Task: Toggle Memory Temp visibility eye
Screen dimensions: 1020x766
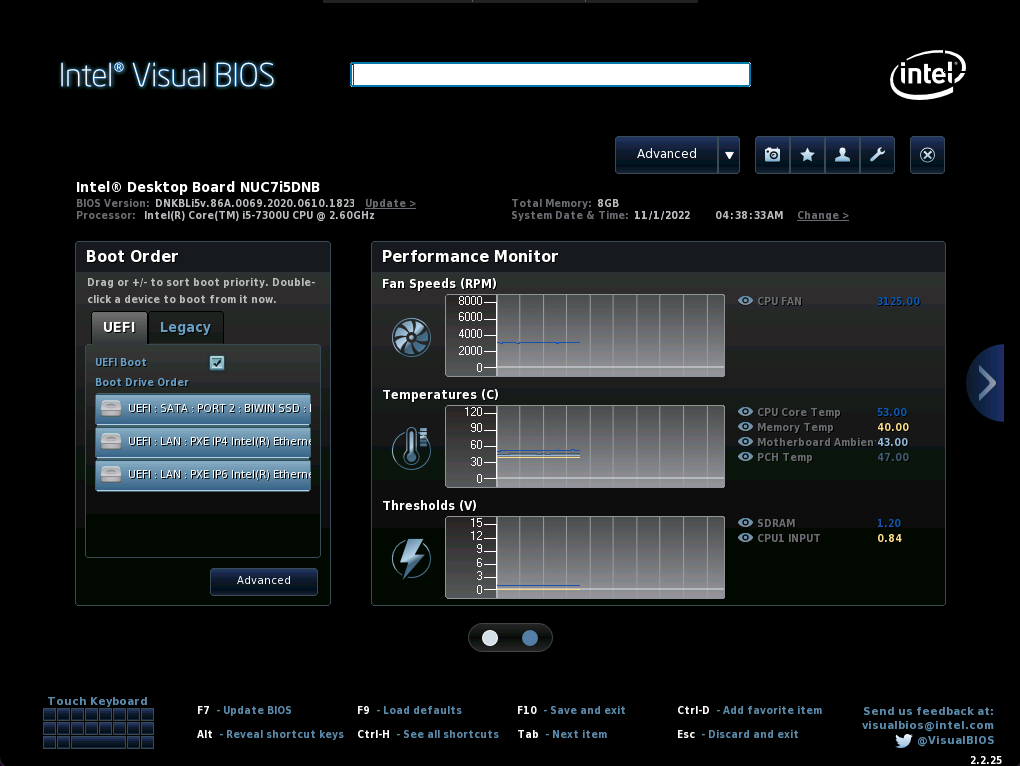Action: [x=745, y=427]
